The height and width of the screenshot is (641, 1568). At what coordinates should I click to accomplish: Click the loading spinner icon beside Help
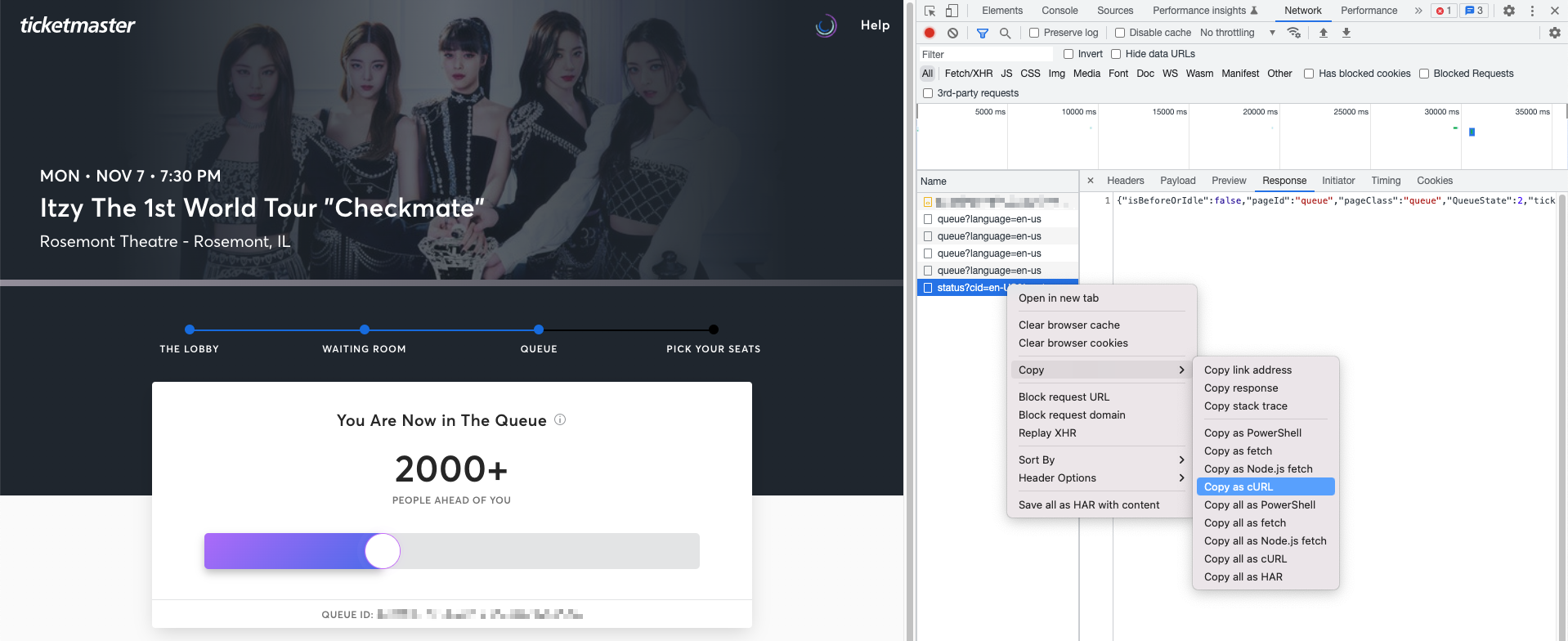[x=826, y=25]
